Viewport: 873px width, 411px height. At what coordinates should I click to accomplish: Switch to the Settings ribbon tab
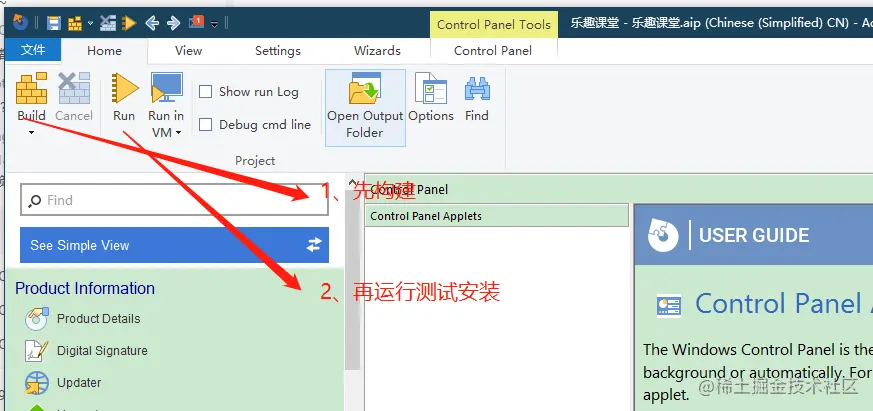pos(278,51)
